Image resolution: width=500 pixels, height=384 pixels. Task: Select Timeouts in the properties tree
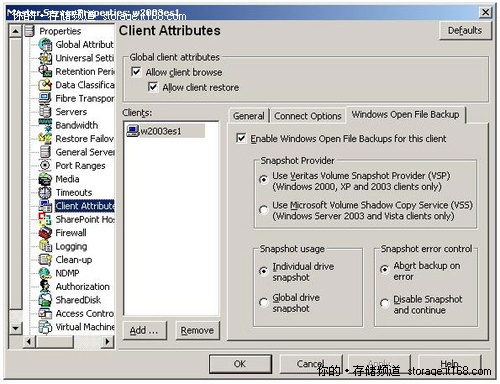click(74, 192)
